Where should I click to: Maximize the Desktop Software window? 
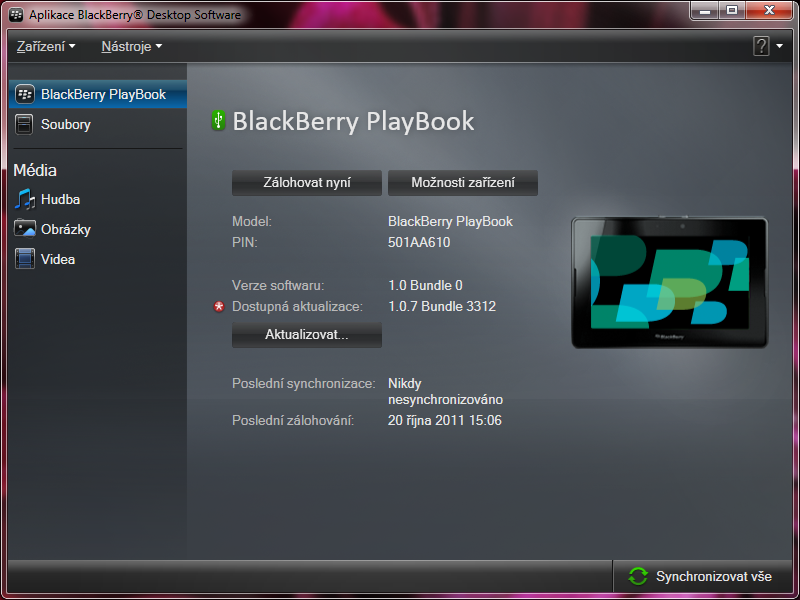[732, 10]
